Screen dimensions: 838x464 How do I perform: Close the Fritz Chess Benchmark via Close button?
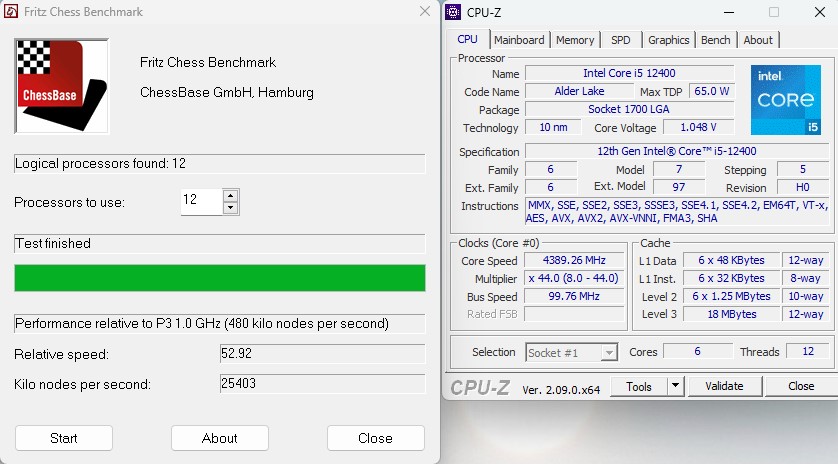[x=376, y=438]
